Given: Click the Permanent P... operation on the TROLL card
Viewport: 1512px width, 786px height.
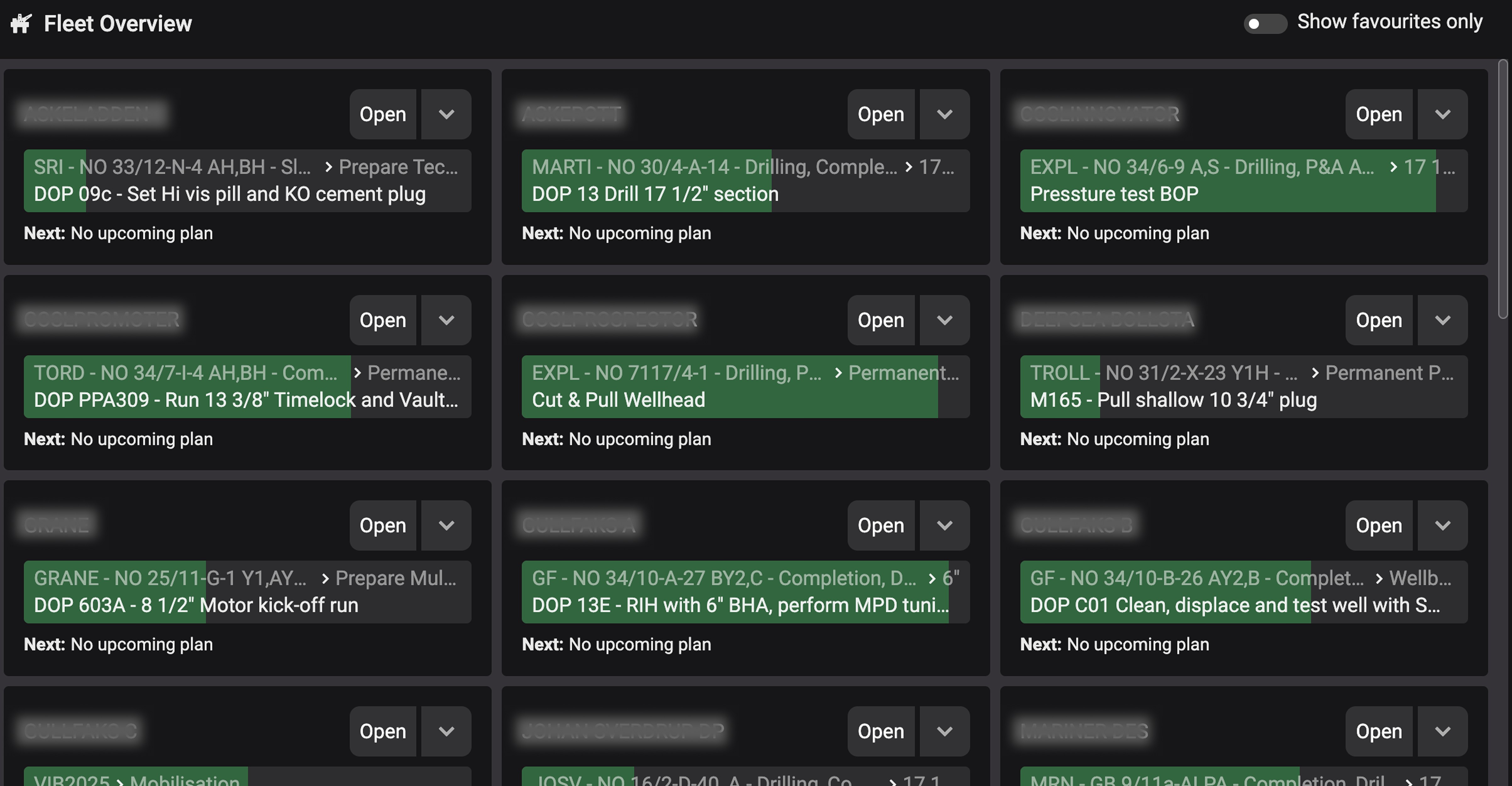Looking at the screenshot, I should [1390, 372].
